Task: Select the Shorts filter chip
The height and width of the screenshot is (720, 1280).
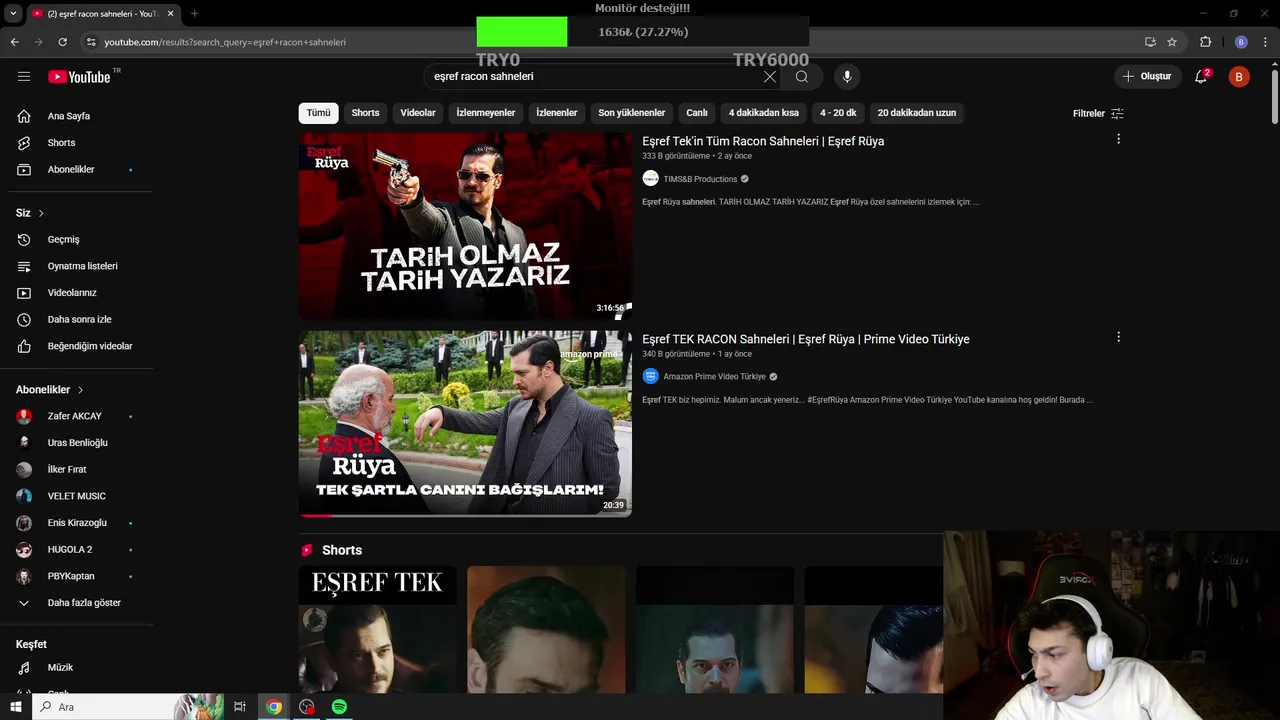Action: (x=365, y=113)
